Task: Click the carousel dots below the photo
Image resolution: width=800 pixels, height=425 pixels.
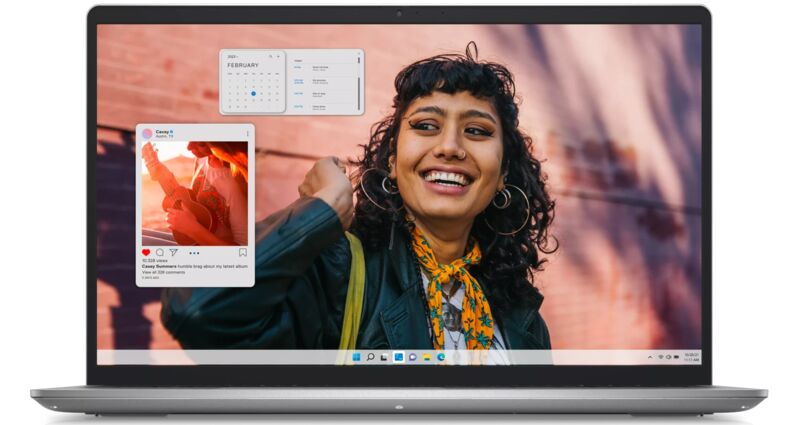Action: [194, 253]
